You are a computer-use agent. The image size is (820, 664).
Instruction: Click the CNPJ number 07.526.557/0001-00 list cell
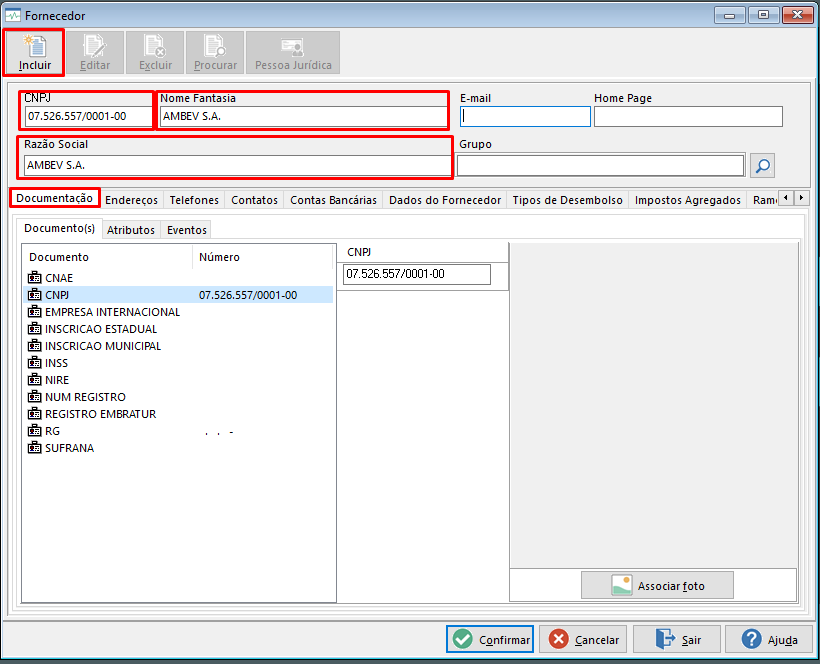pos(248,295)
